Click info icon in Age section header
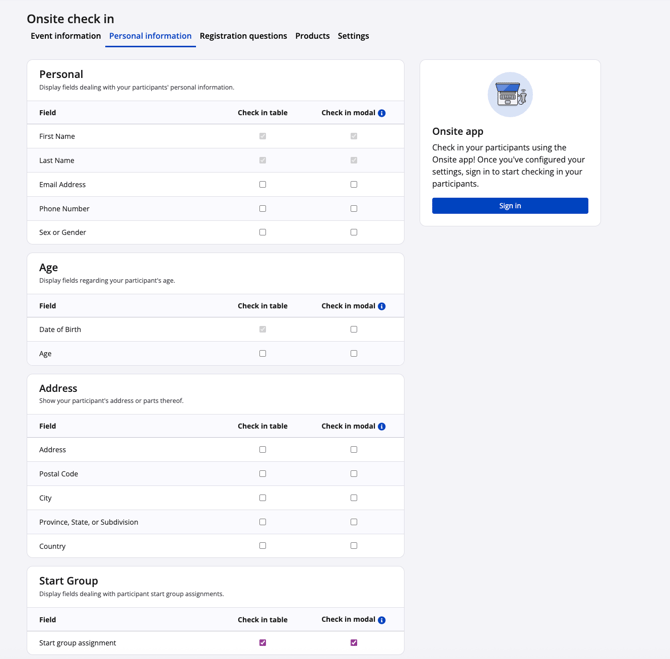 (x=382, y=306)
